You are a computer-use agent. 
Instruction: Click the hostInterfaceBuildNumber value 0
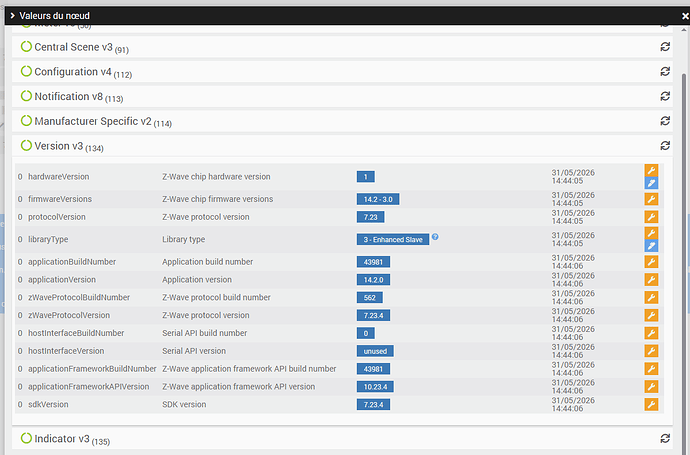366,333
